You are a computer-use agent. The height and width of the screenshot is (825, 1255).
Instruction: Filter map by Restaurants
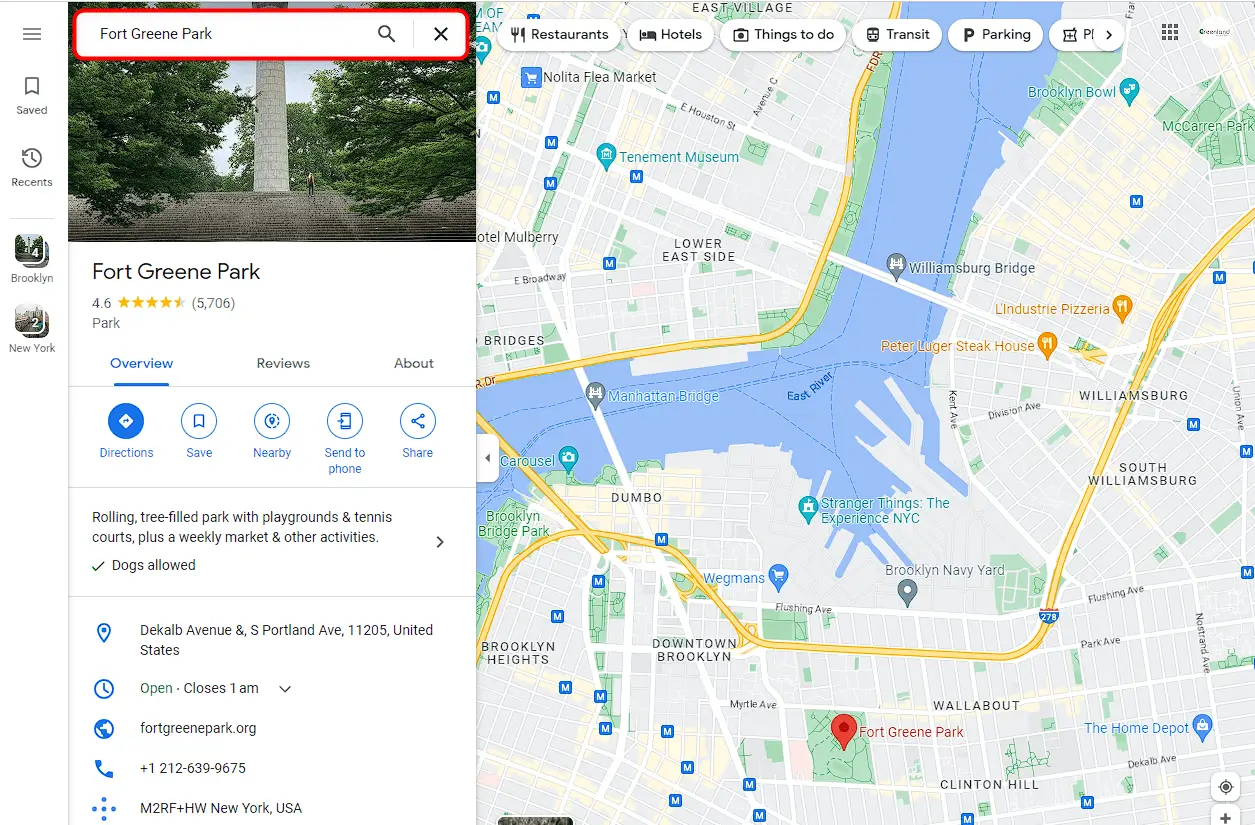pyautogui.click(x=559, y=34)
